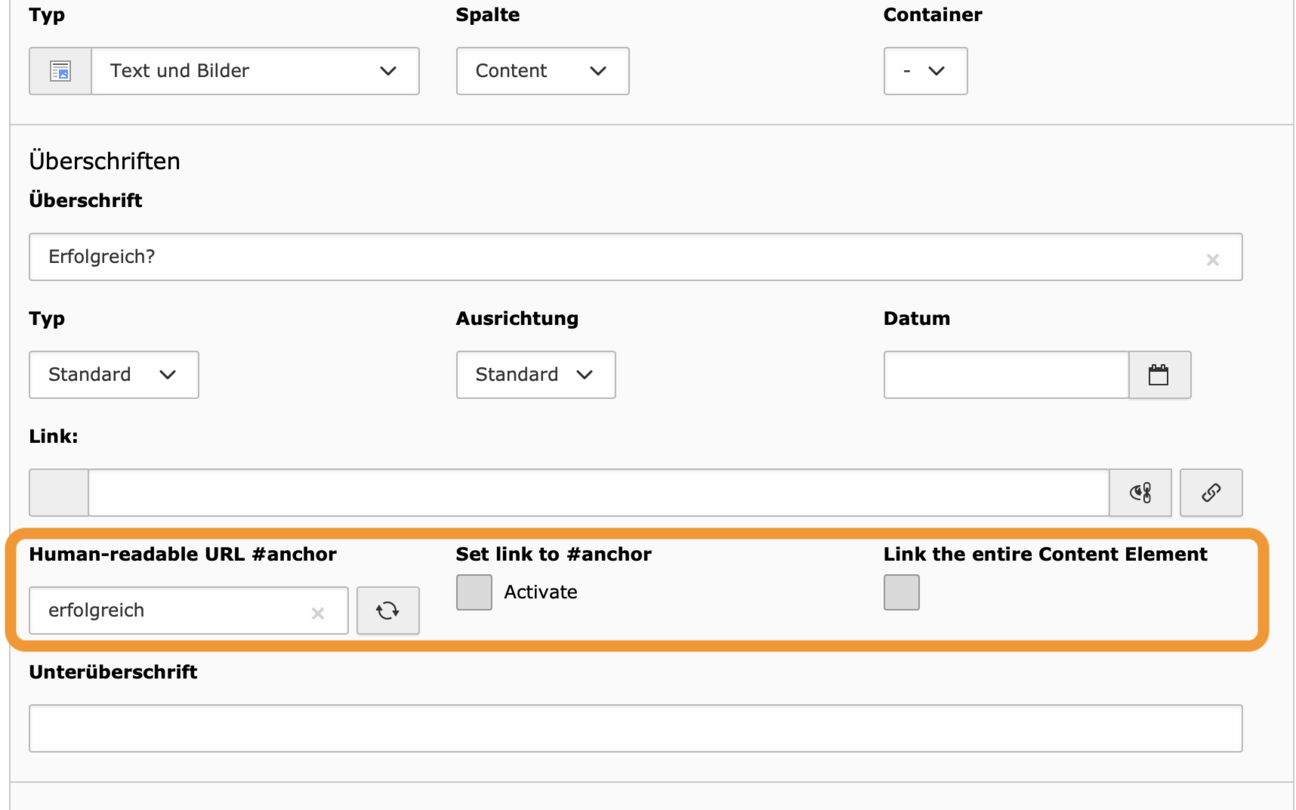Click into the Datum input field
Image resolution: width=1296 pixels, height=810 pixels.
(1006, 375)
